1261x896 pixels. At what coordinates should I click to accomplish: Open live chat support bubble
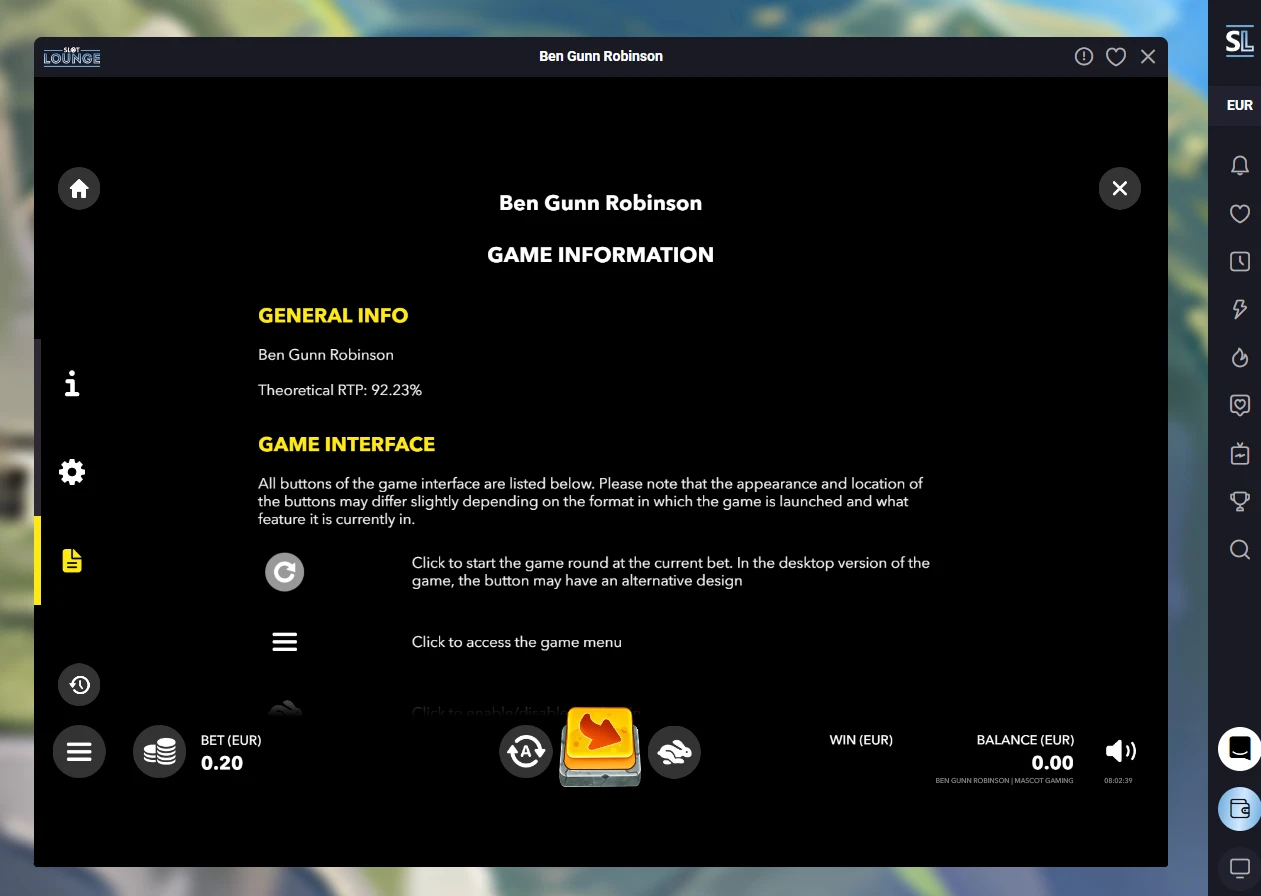[1240, 749]
